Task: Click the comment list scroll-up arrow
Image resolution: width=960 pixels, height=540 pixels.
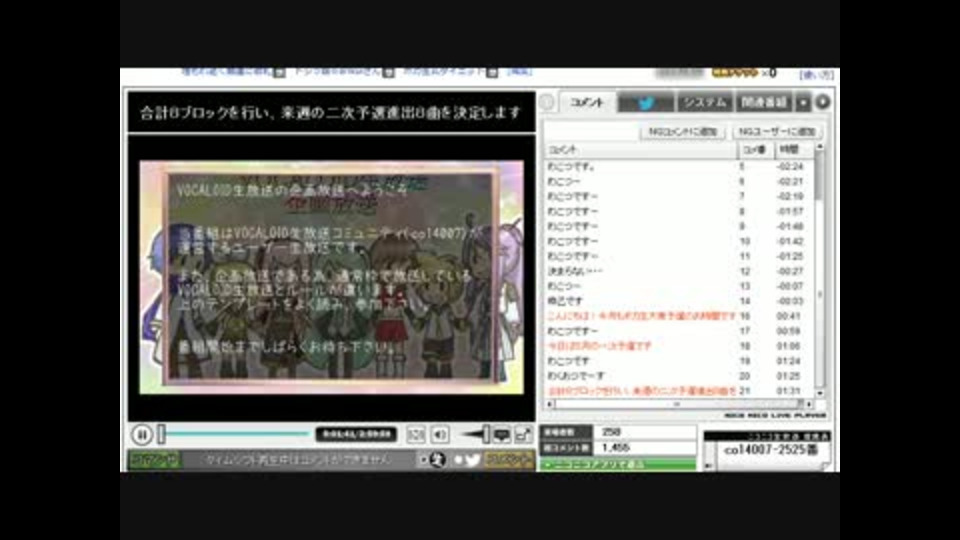Action: tap(820, 148)
